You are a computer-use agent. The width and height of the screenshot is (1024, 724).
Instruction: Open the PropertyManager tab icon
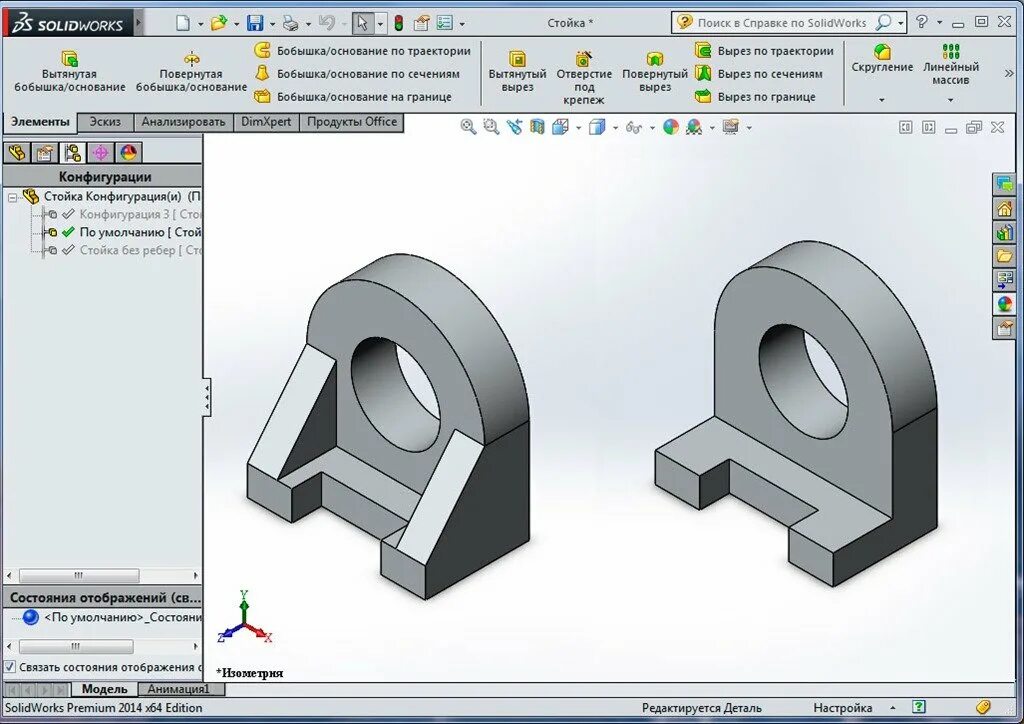[x=44, y=153]
